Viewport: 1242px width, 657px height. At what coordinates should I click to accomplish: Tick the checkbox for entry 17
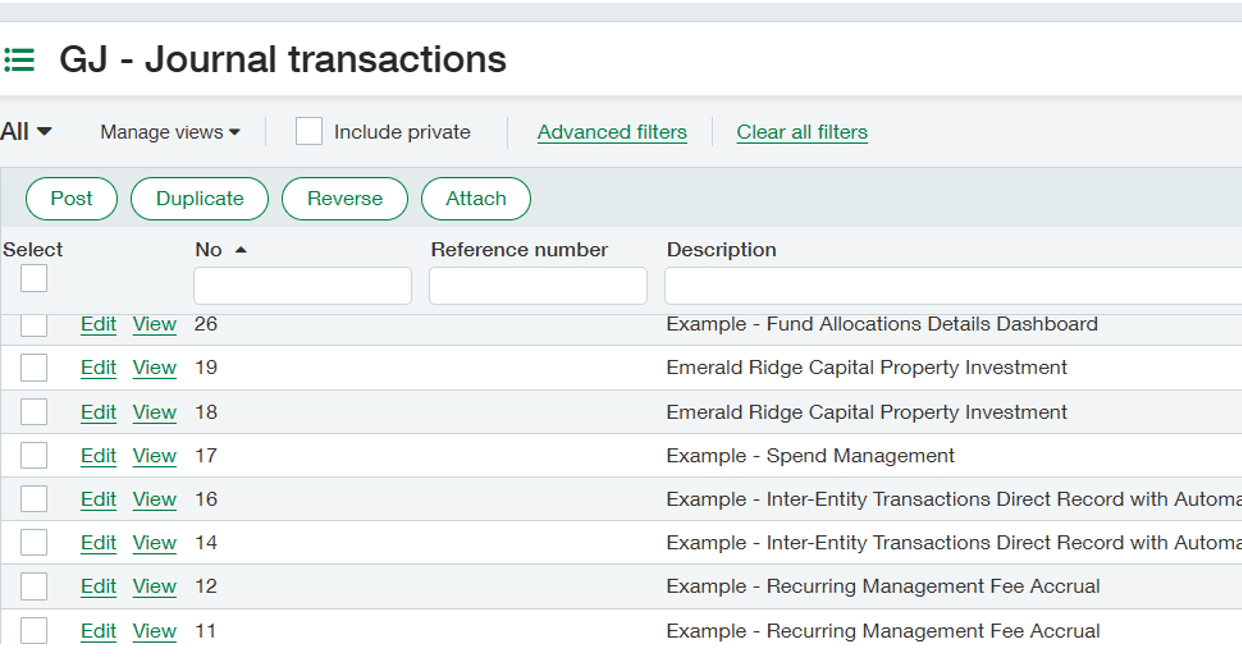coord(34,456)
